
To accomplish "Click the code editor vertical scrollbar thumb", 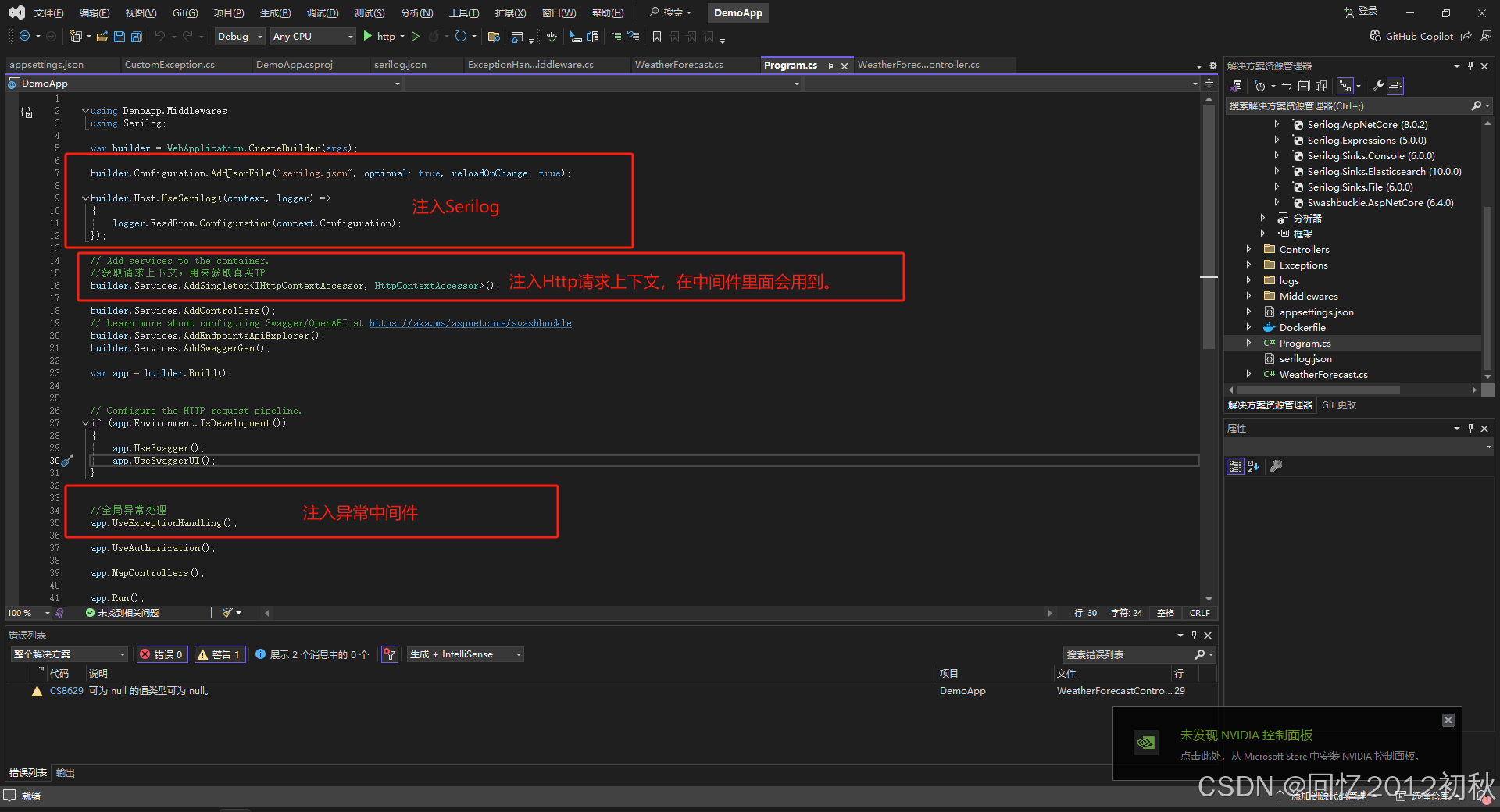I will [x=1209, y=226].
